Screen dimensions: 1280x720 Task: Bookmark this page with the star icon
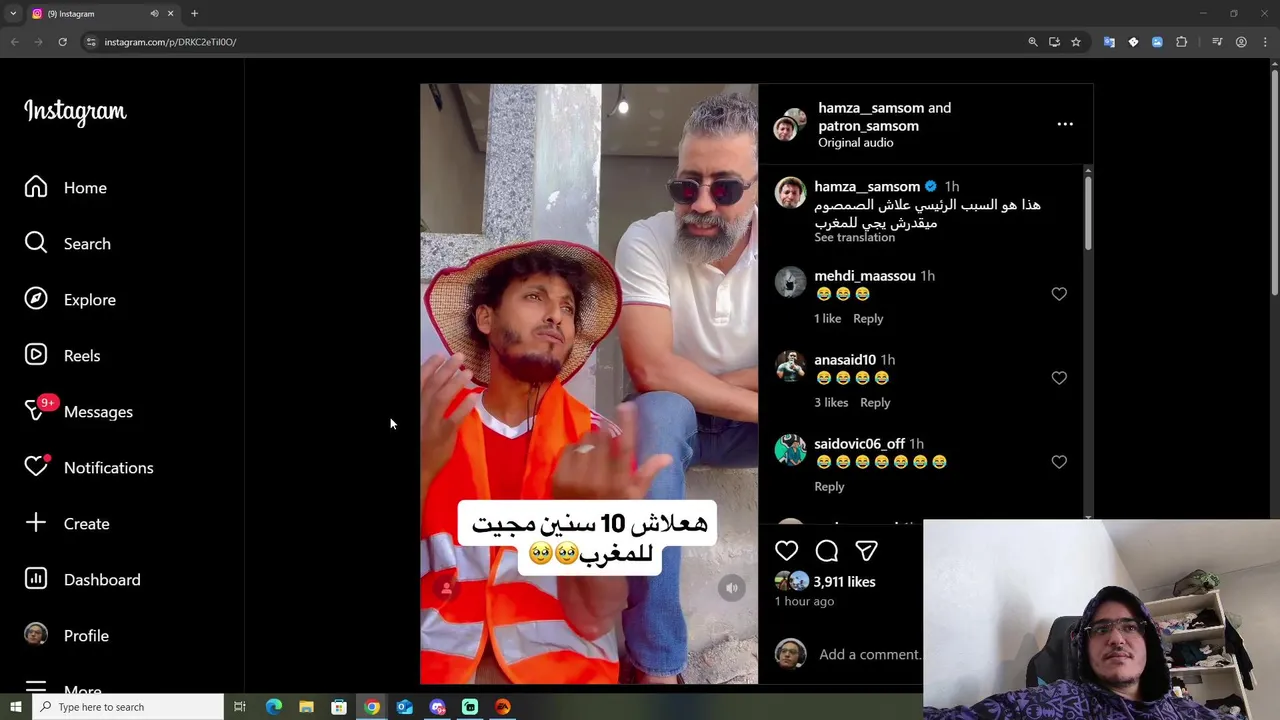click(1076, 42)
